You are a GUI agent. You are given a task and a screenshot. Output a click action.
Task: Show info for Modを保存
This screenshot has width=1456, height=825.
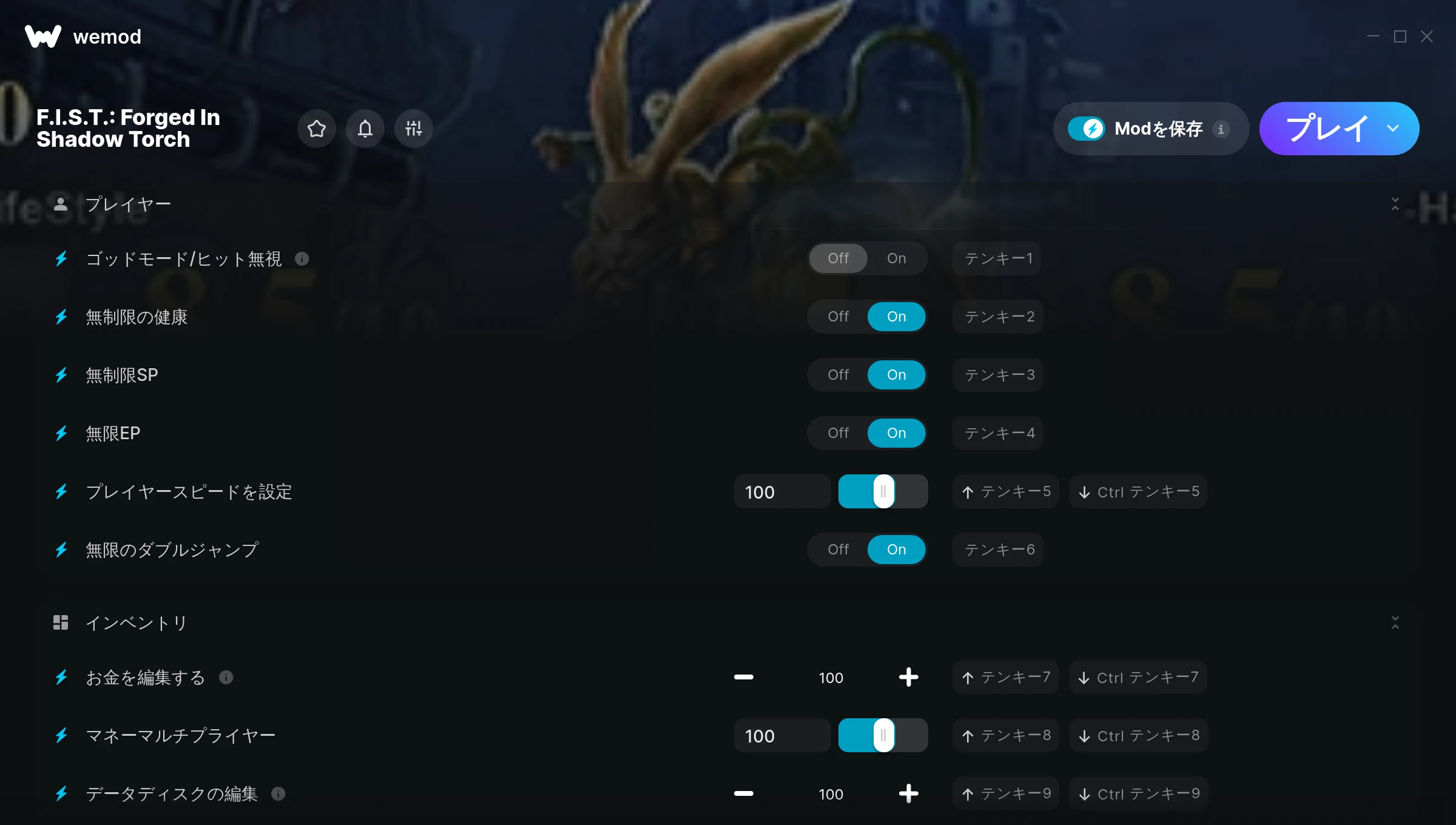click(x=1221, y=129)
